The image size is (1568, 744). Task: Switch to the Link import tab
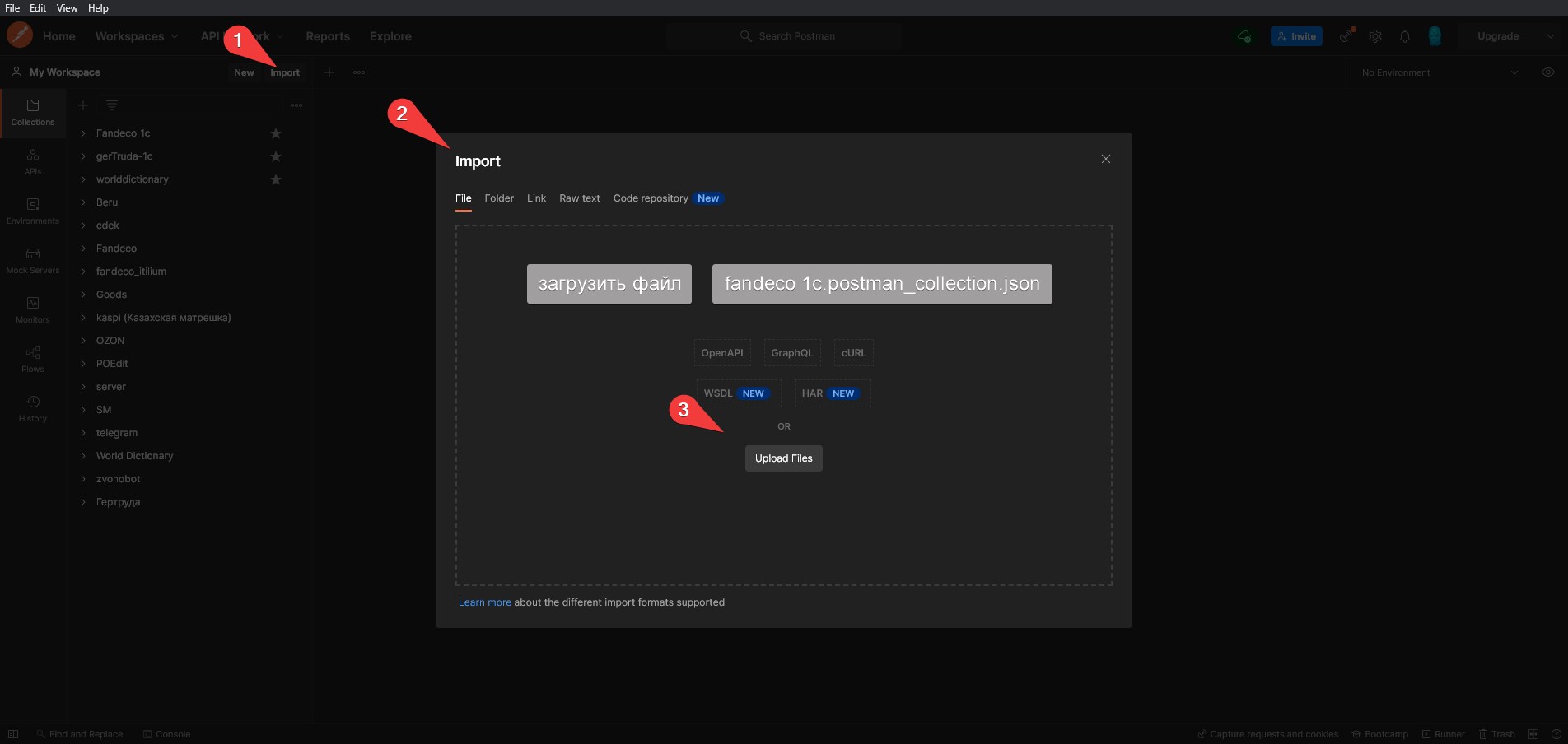click(x=536, y=198)
